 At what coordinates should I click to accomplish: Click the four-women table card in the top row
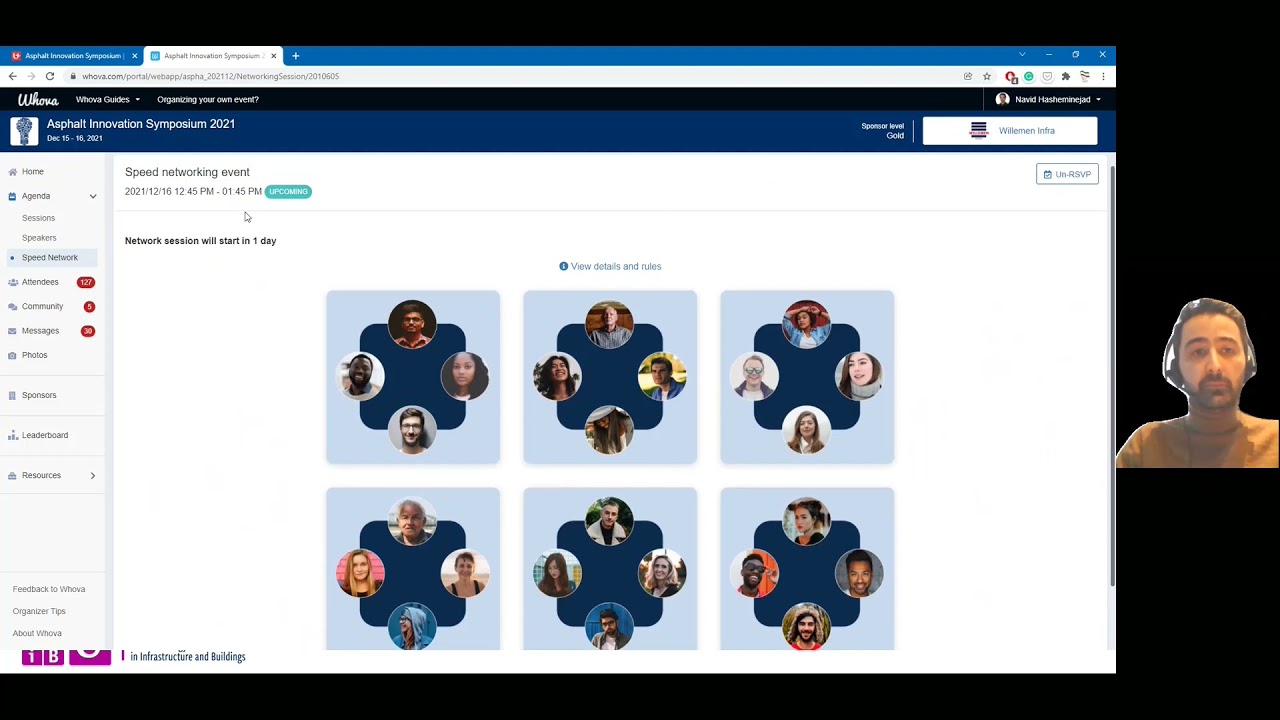pos(807,377)
